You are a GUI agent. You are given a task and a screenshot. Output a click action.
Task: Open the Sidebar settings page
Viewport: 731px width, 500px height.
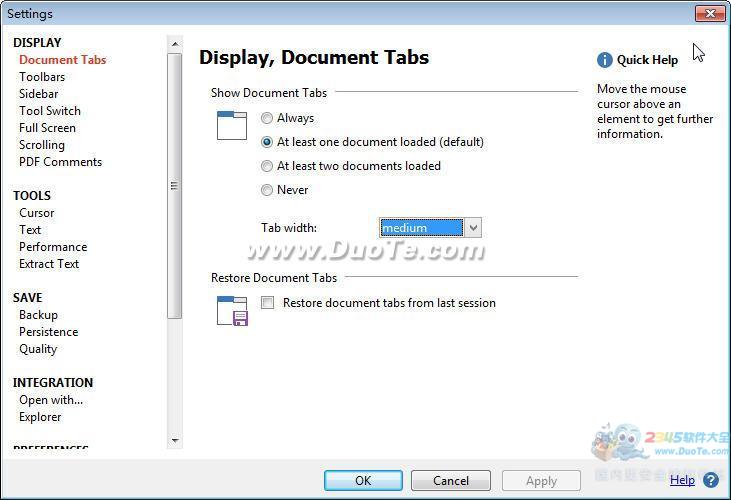[39, 94]
